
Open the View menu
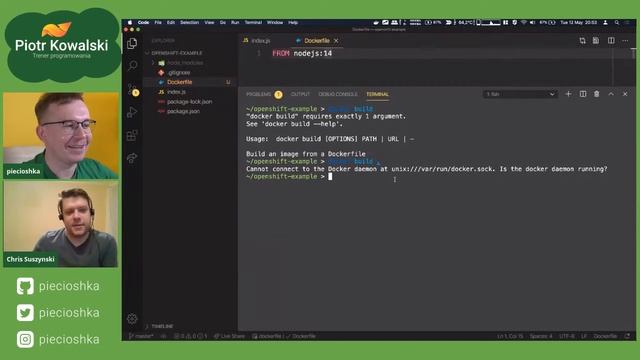[209, 22]
